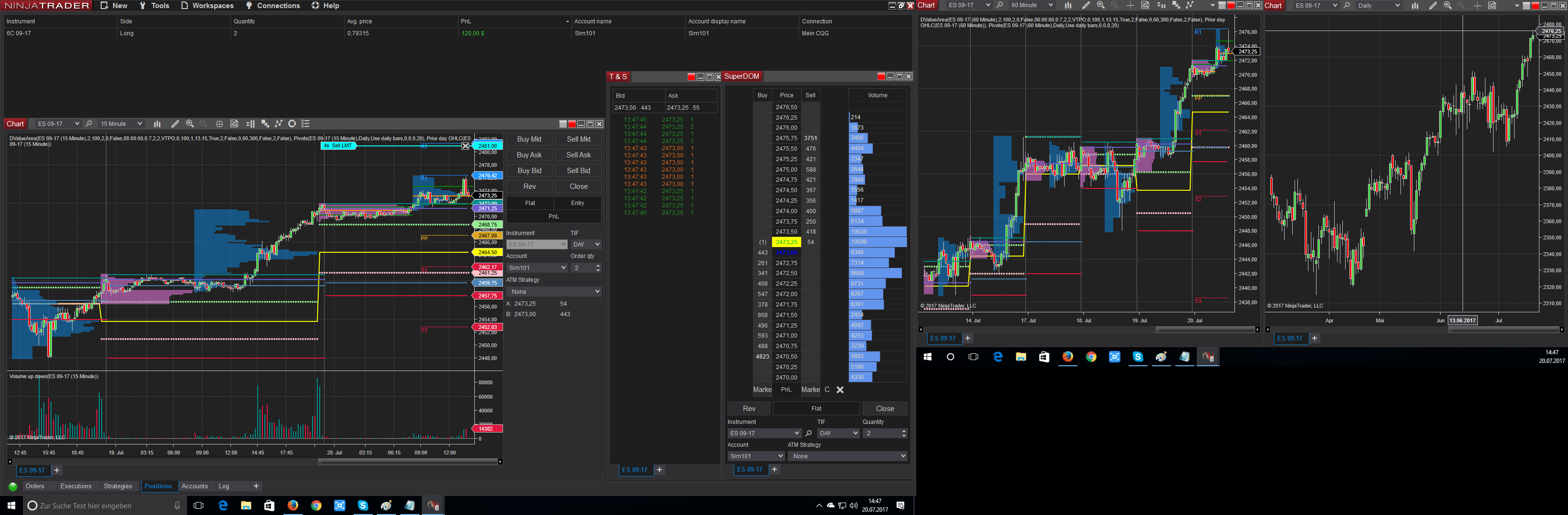Expand SuperDOM Instrument ES 09-17 dropdown
Screen dimensions: 1568x515
pyautogui.click(x=764, y=433)
